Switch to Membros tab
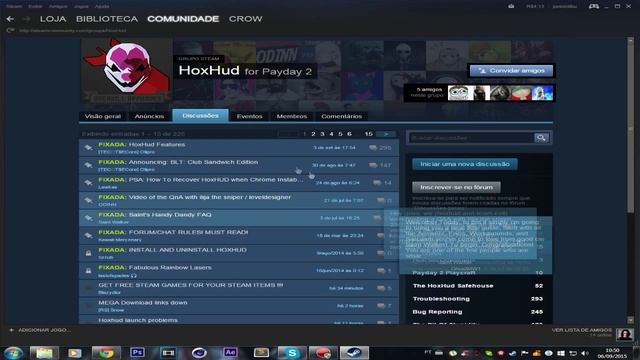The image size is (640, 360). pos(292,116)
